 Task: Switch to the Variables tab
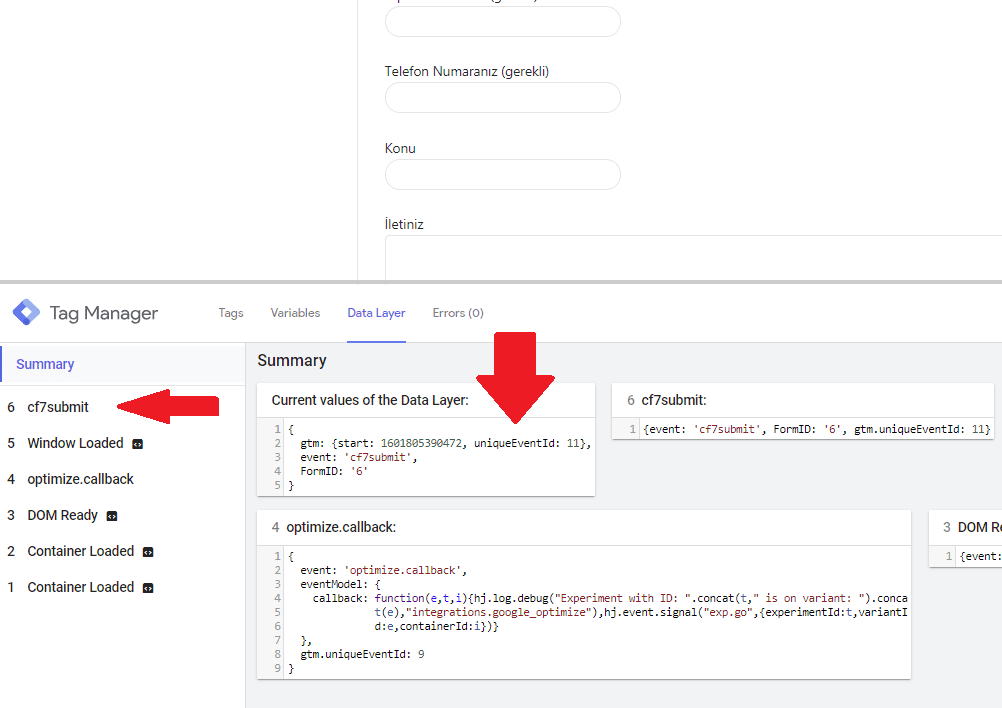(x=295, y=313)
